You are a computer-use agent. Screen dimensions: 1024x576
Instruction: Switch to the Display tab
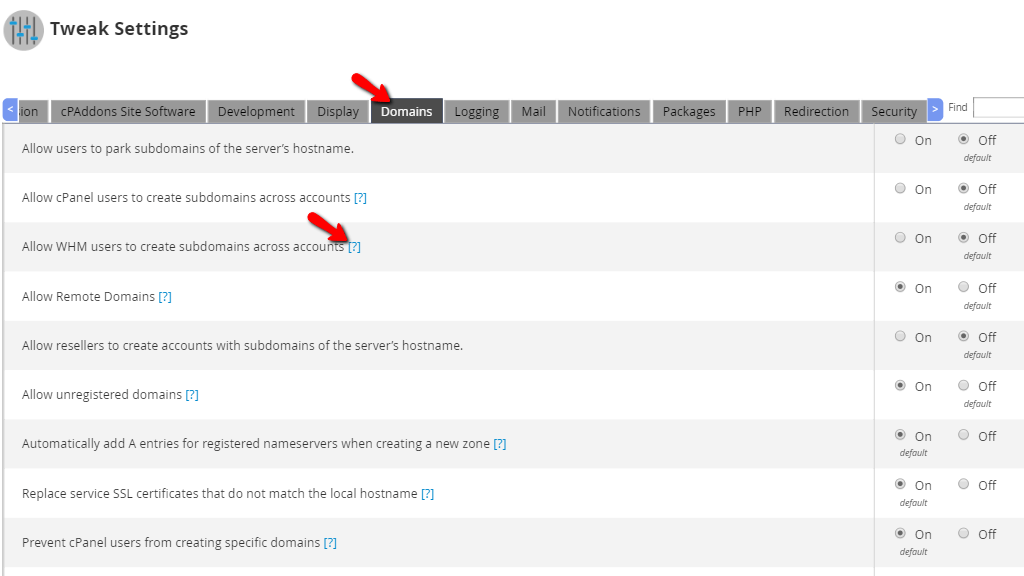(x=338, y=112)
